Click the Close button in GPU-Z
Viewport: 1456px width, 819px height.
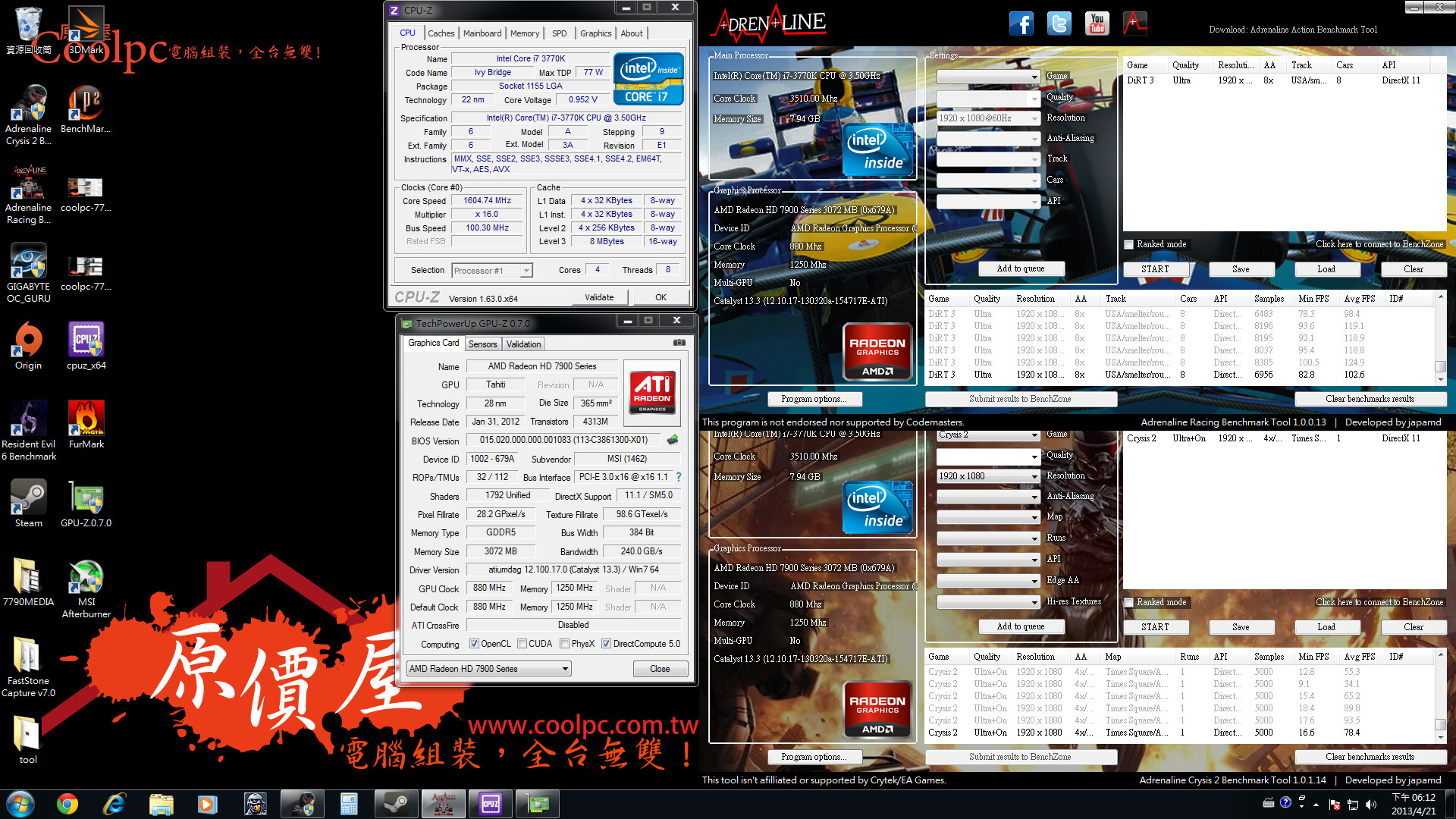tap(660, 669)
